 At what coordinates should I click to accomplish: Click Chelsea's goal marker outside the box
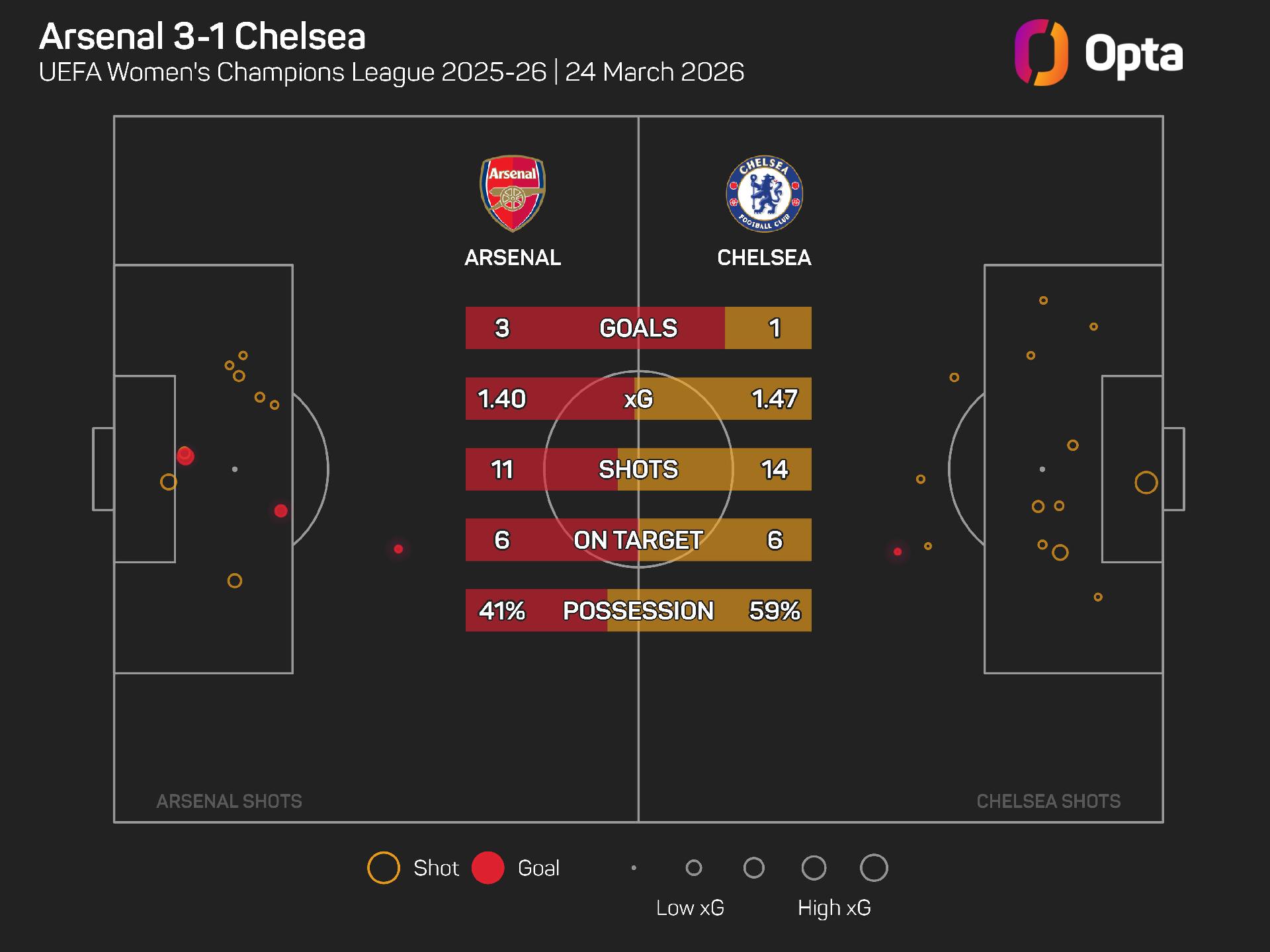pos(898,551)
